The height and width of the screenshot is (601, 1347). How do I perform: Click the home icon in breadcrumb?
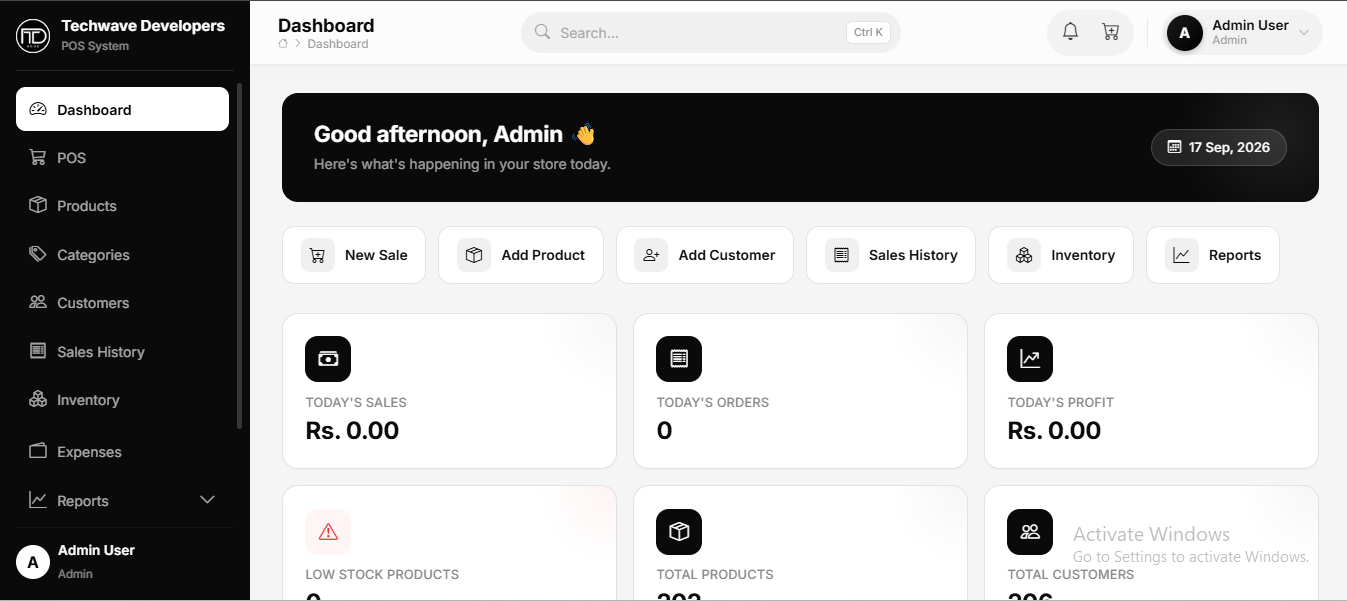pos(283,44)
